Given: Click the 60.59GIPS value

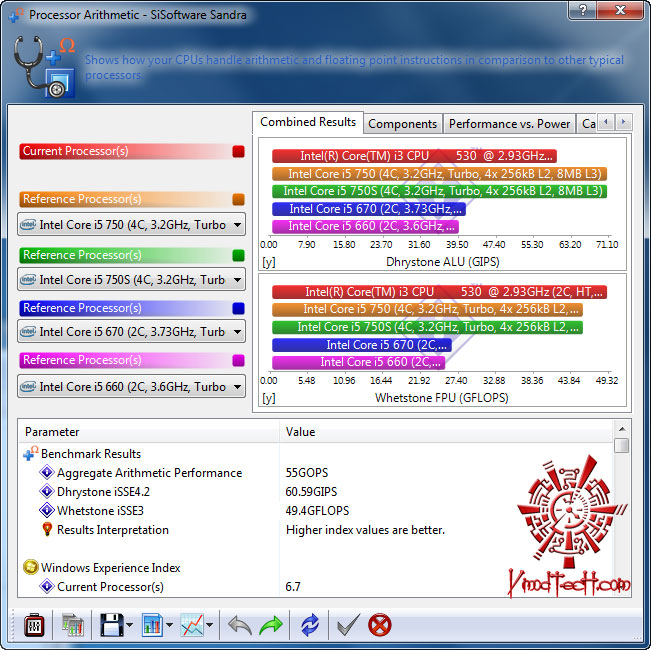Looking at the screenshot, I should [x=311, y=492].
